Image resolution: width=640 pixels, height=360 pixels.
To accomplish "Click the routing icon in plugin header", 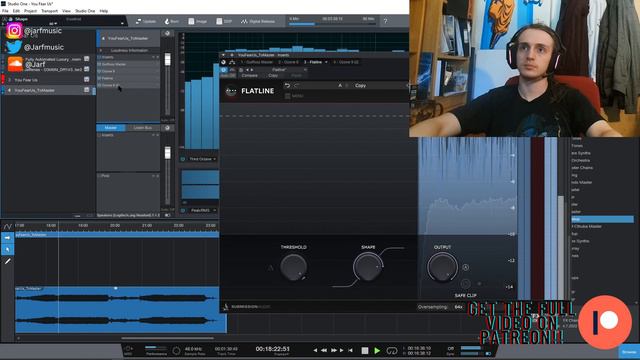I will 232,62.
